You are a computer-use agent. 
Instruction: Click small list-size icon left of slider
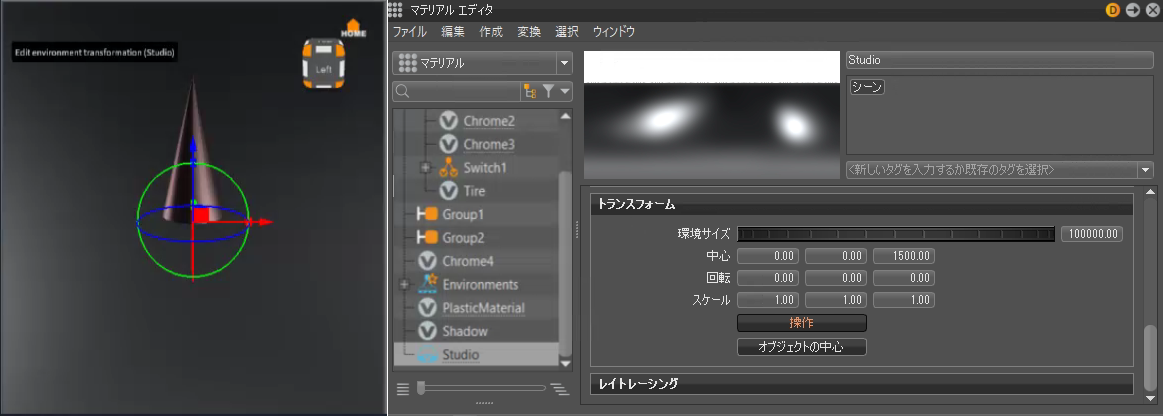[x=403, y=388]
